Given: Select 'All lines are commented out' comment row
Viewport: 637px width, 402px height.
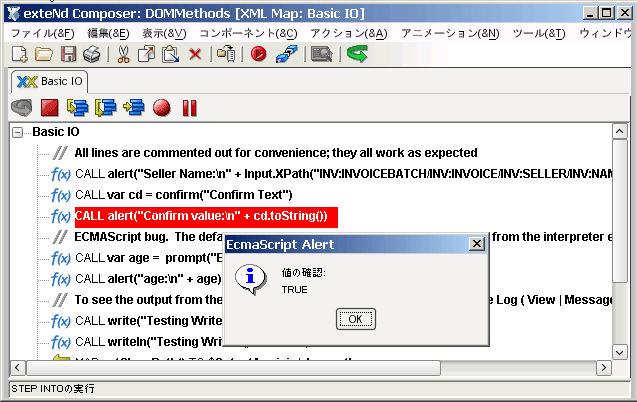Looking at the screenshot, I should coord(276,153).
